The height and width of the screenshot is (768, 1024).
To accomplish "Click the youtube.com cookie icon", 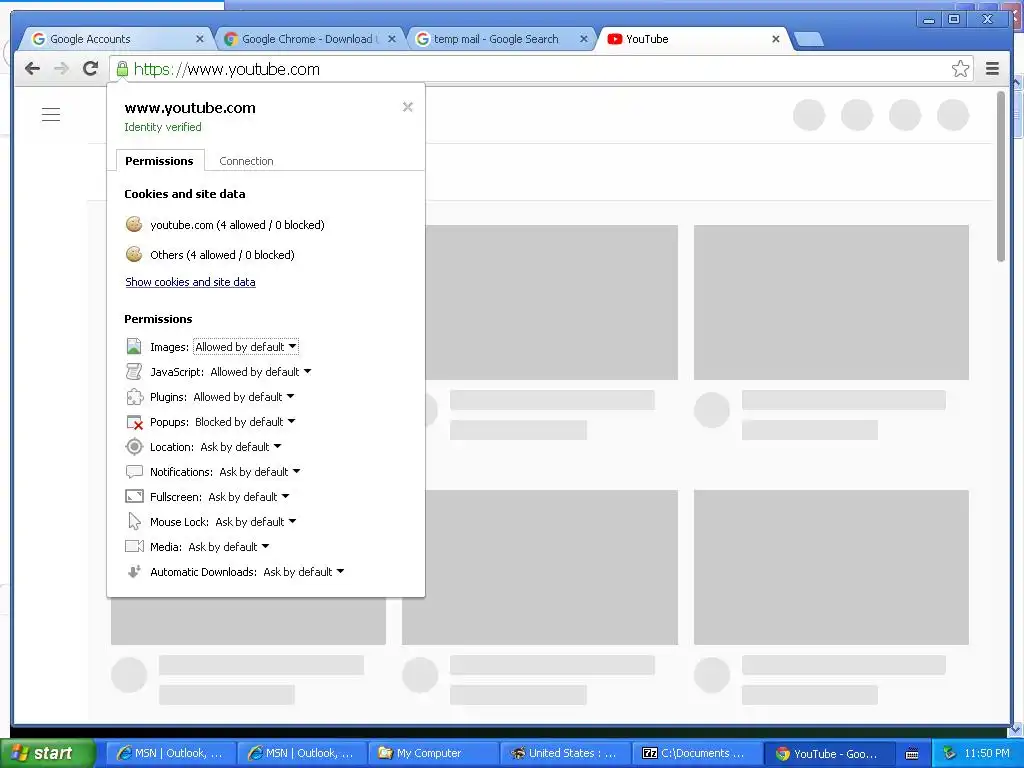I will pos(134,225).
